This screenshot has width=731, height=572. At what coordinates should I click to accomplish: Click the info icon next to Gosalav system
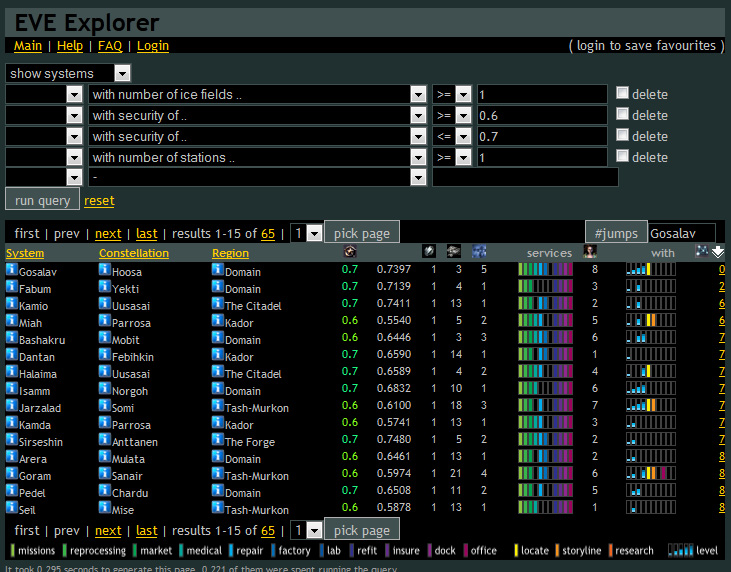12,269
